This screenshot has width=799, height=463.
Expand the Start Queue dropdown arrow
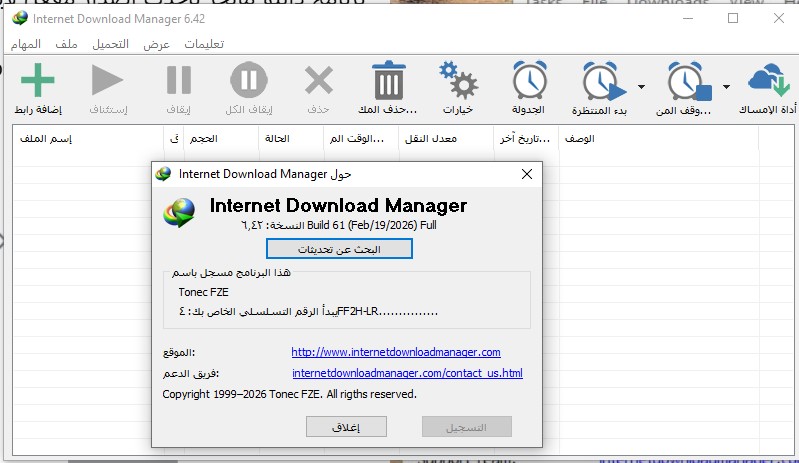641,87
